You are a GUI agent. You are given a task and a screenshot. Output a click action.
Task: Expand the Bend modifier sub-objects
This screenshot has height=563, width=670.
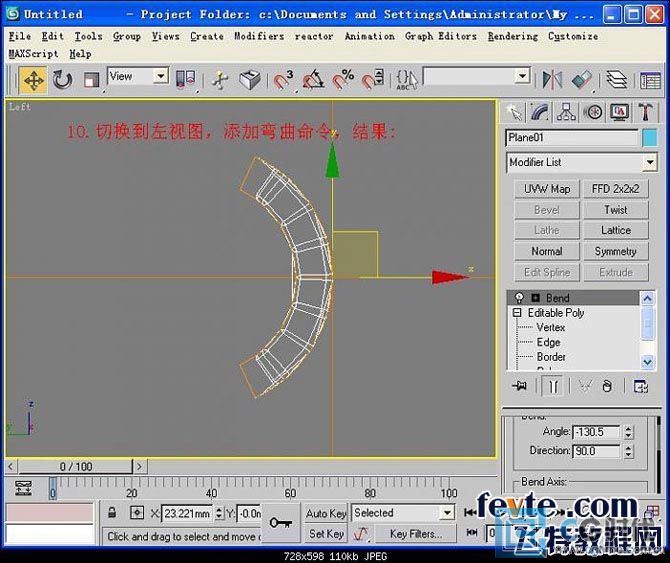coord(535,298)
